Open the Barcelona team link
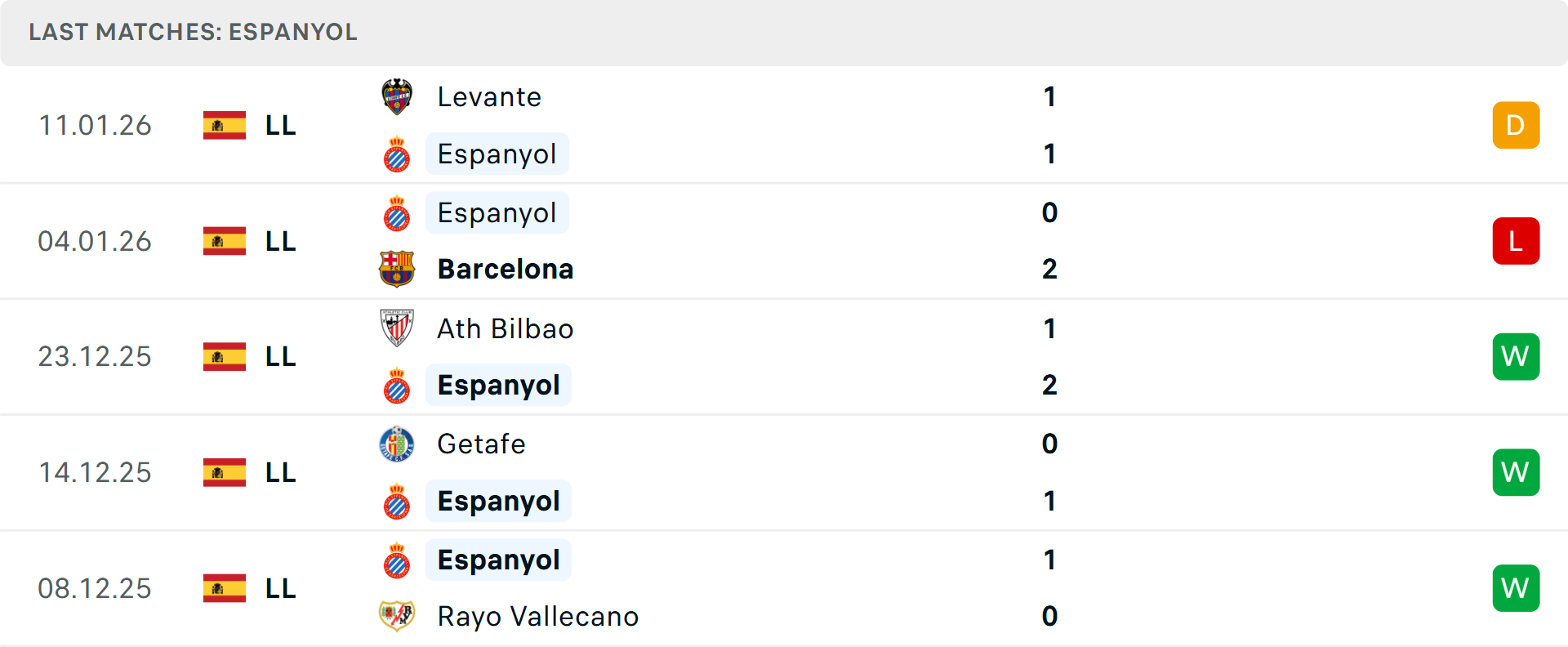 pyautogui.click(x=506, y=269)
